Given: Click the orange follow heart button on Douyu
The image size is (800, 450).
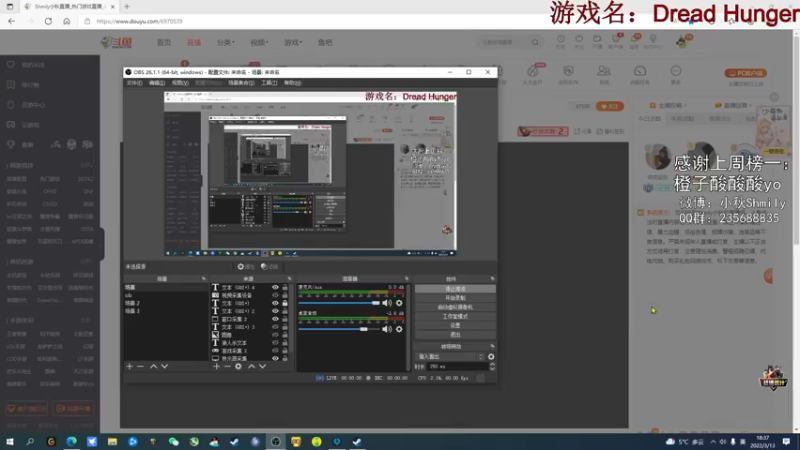Looking at the screenshot, I should tap(609, 106).
